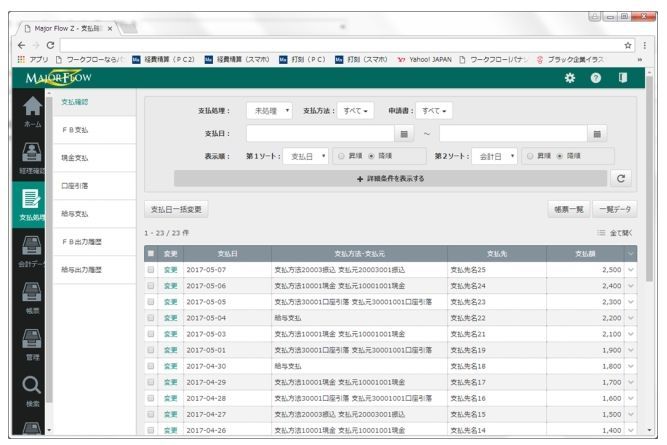Tick the checkbox for the 2017-05-07 row

151,269
